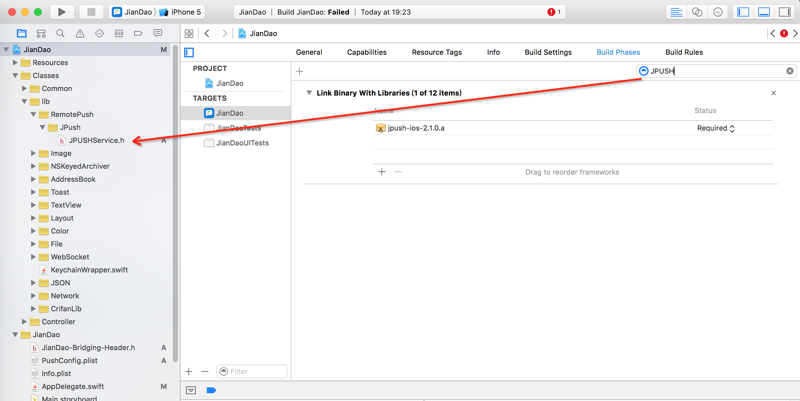Open related items grid menu

point(189,34)
